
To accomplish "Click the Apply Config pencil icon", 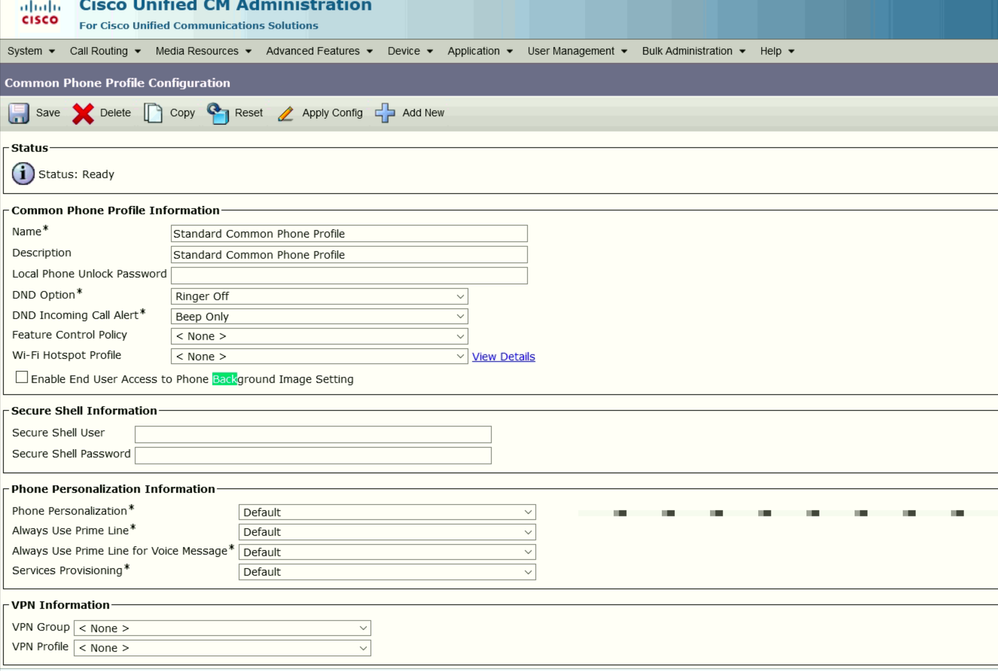I will [285, 113].
